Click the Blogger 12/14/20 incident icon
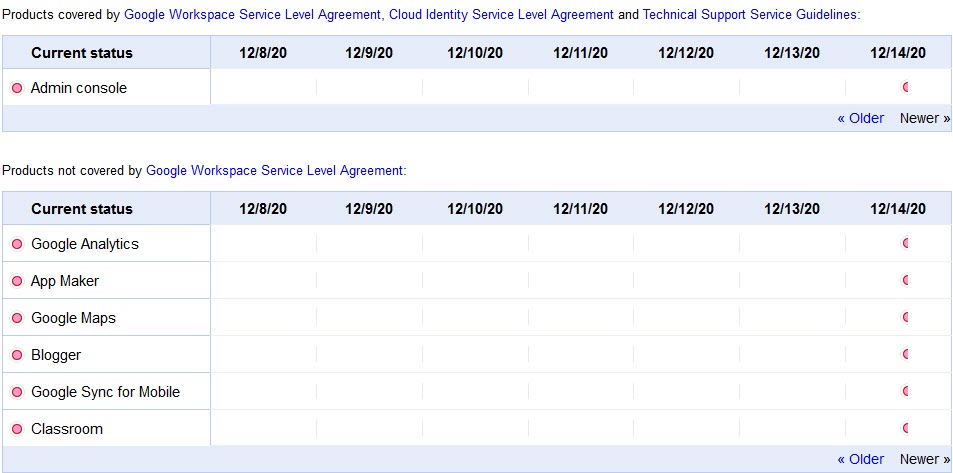Viewport: 953px width, 473px height. tap(906, 355)
